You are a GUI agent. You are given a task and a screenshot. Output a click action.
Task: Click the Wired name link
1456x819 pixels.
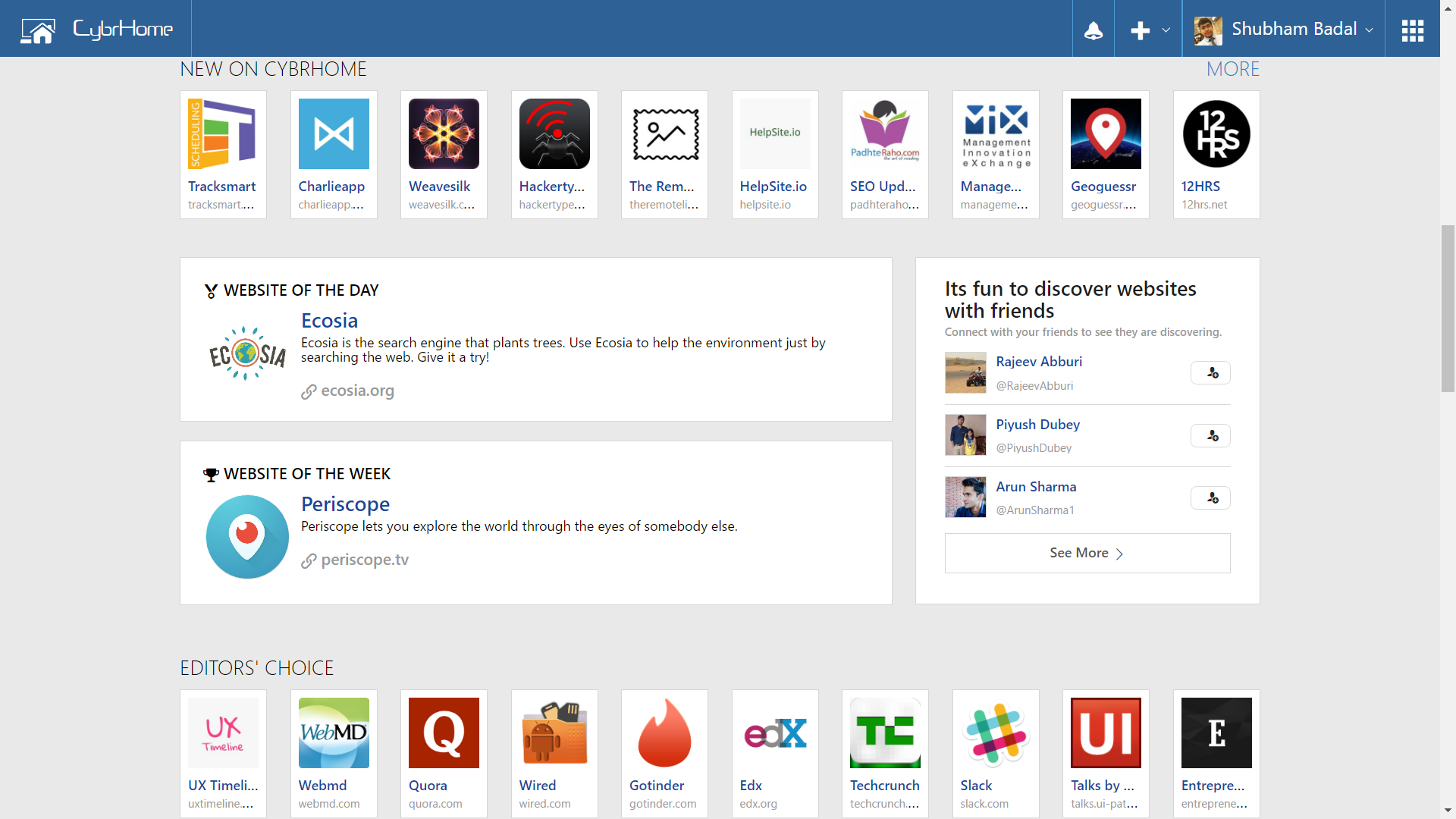(538, 786)
